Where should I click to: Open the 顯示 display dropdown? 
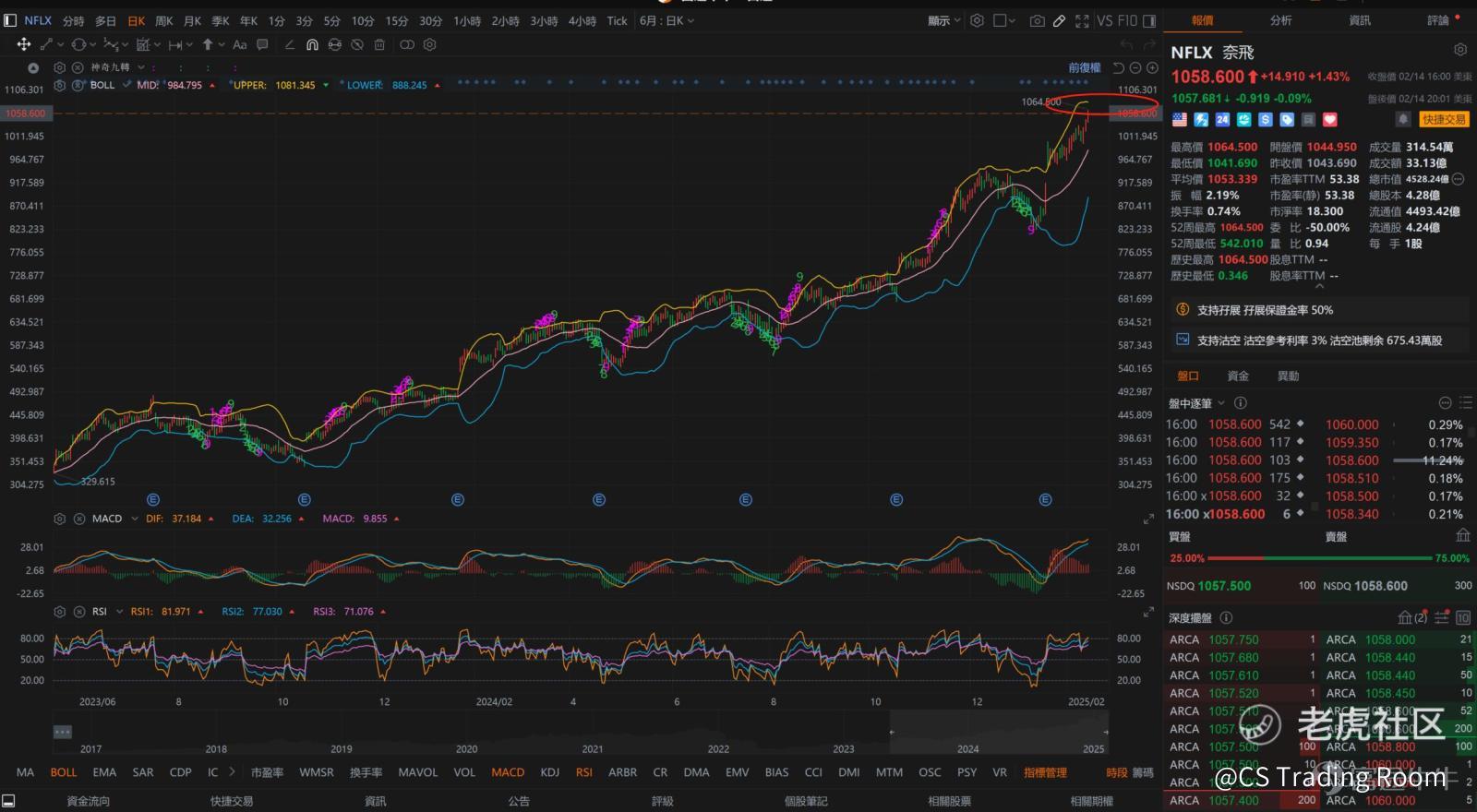pos(943,20)
